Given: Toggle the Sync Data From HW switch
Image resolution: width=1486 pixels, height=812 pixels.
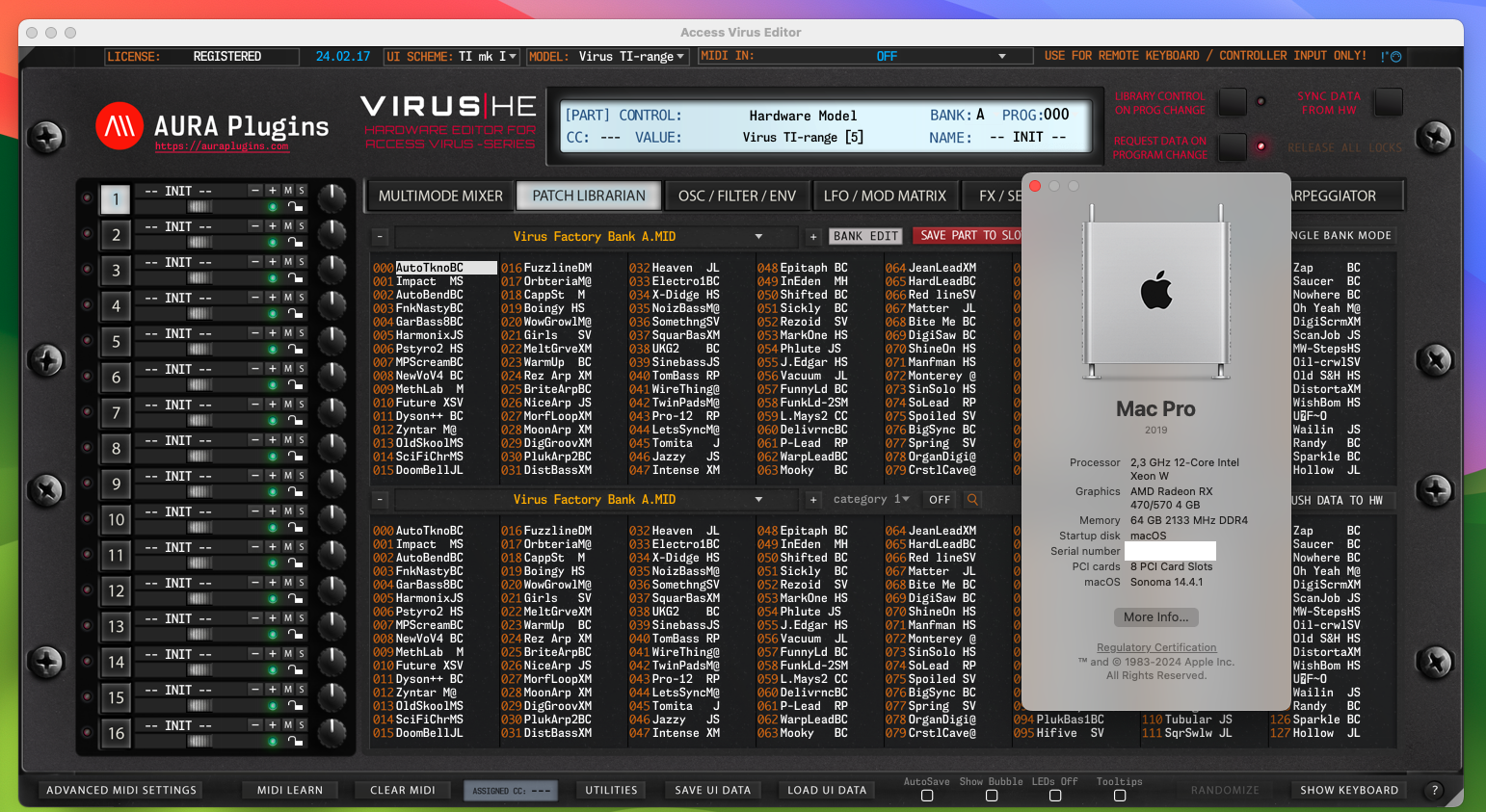Looking at the screenshot, I should tap(1389, 101).
